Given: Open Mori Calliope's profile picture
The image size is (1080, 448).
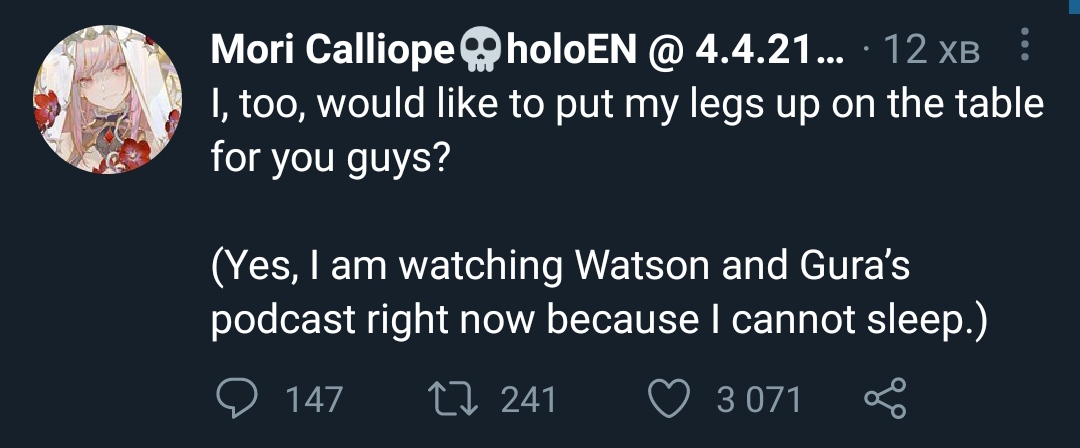Looking at the screenshot, I should pyautogui.click(x=108, y=100).
